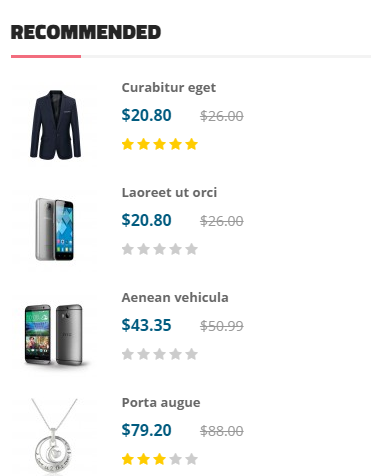Open the Aenean vehicula product link
Screen dimensions: 374x476
click(x=175, y=298)
